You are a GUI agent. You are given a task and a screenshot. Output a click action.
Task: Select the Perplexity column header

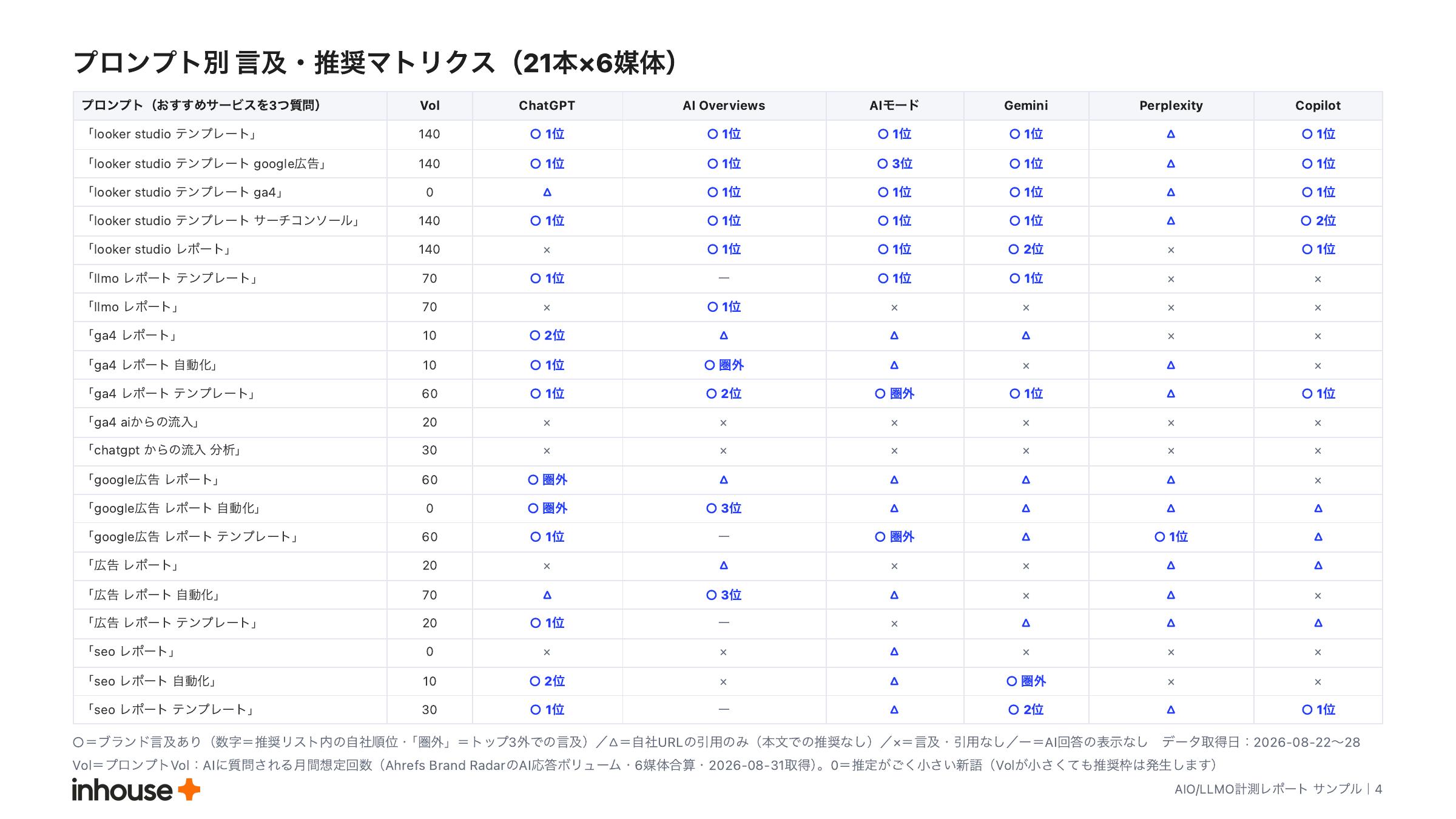(1171, 106)
